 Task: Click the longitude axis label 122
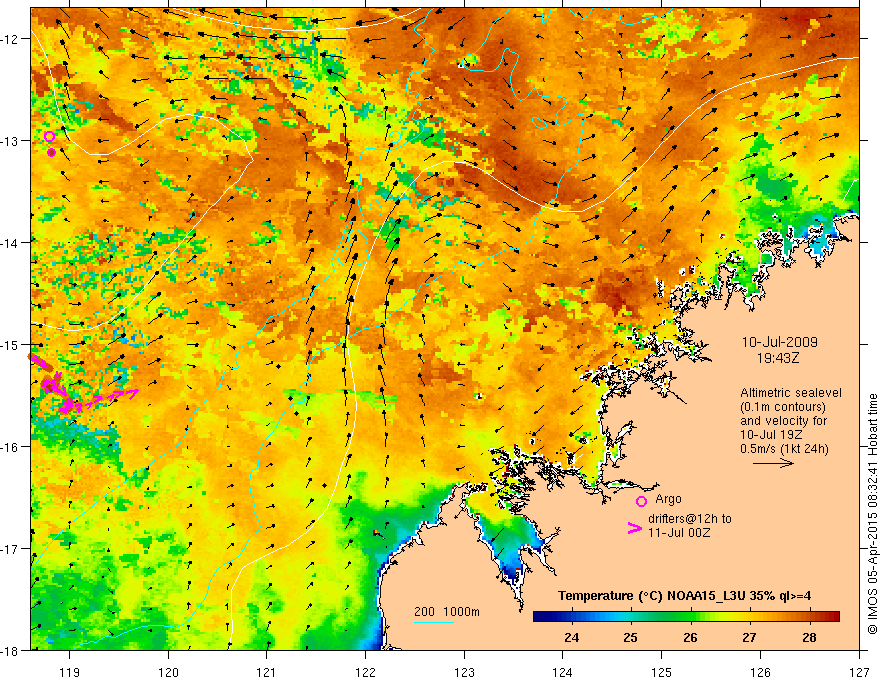coord(365,672)
